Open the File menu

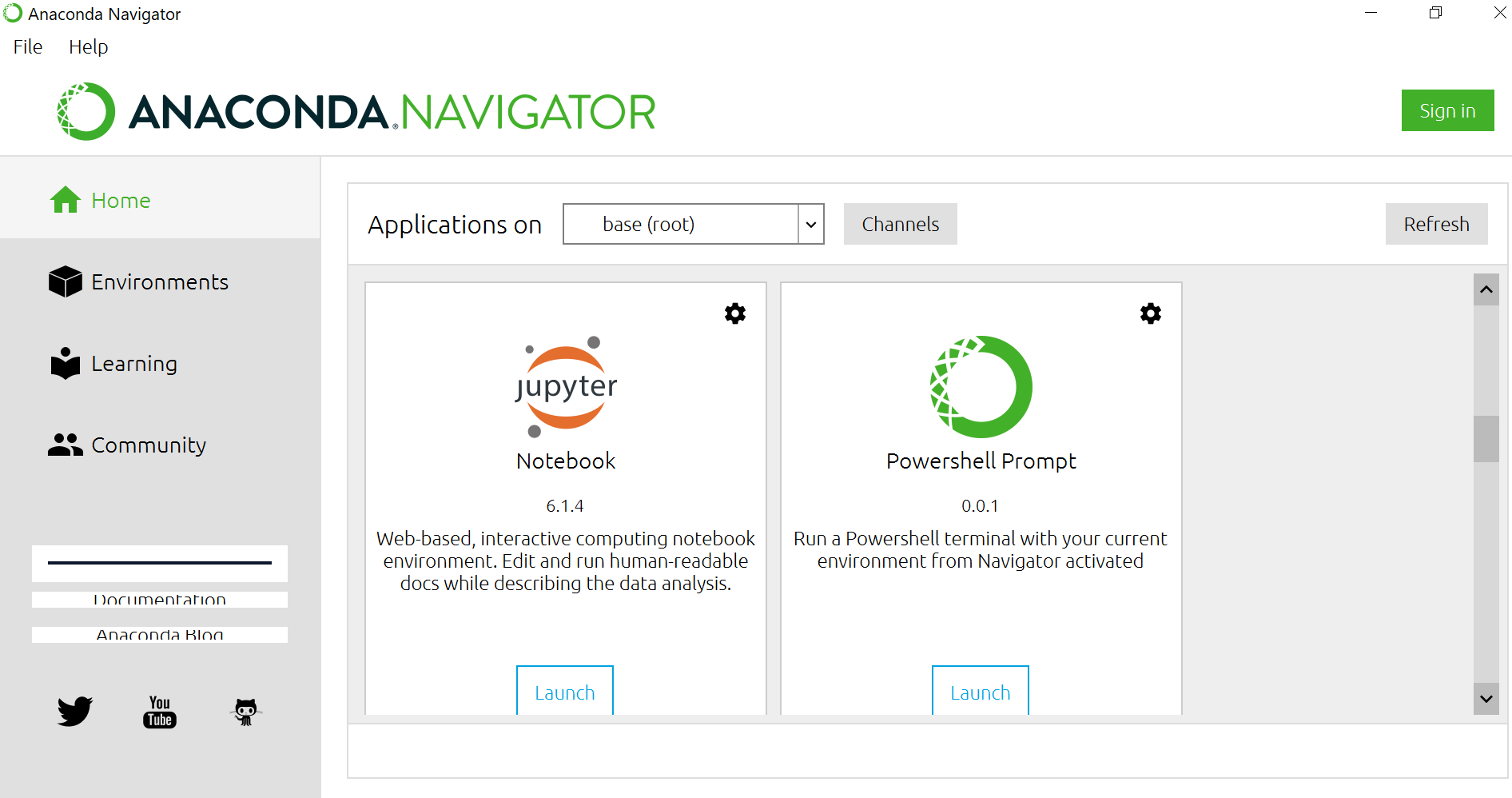coord(28,47)
